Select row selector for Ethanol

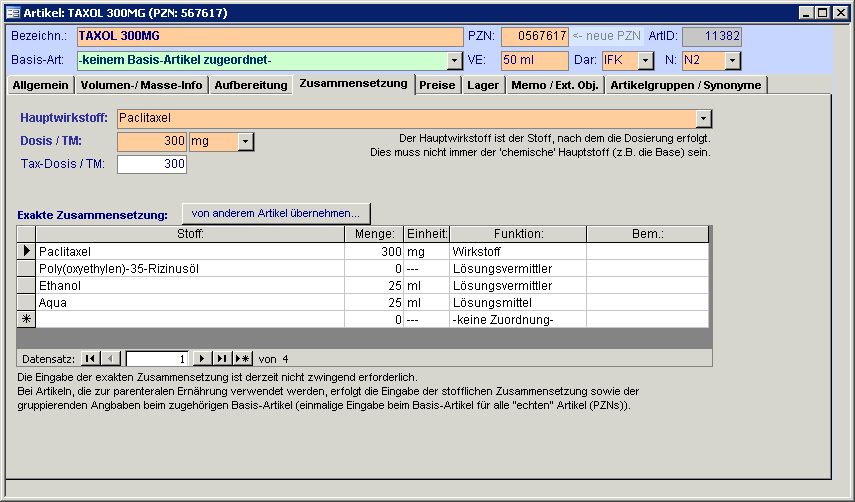point(26,285)
